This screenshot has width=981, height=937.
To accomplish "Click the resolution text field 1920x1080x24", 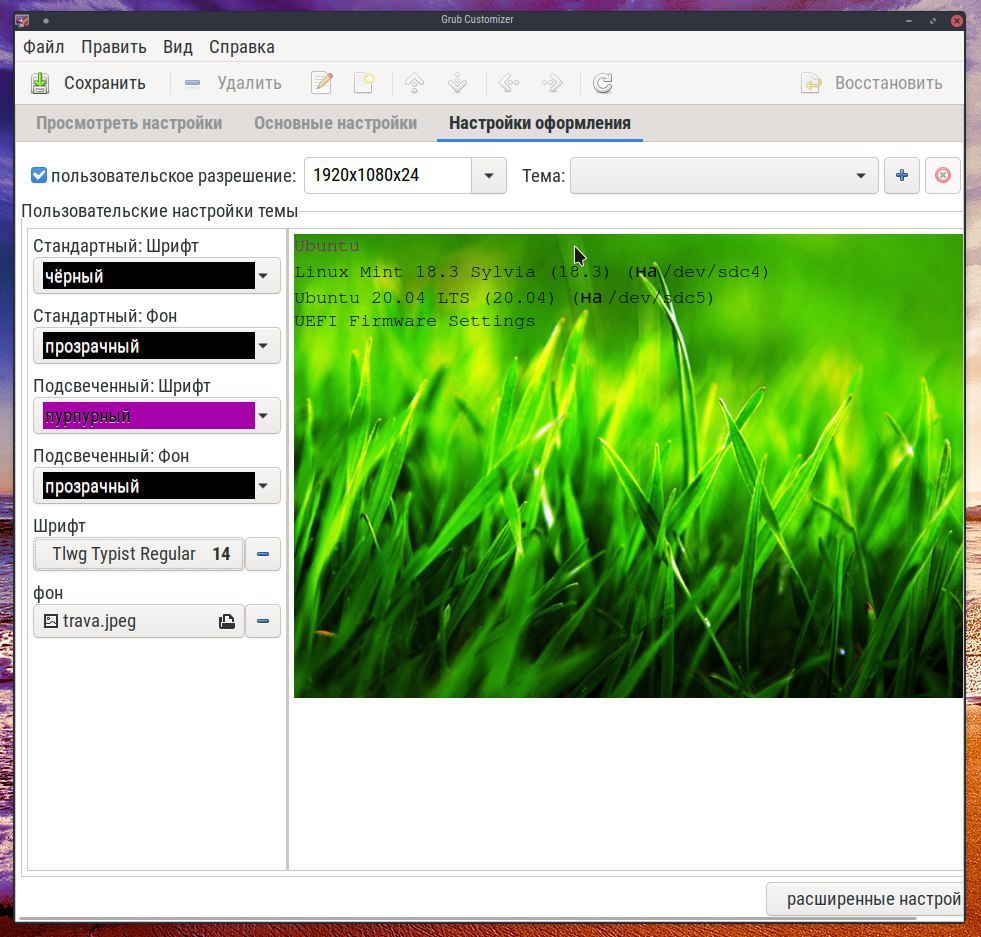I will [x=388, y=176].
